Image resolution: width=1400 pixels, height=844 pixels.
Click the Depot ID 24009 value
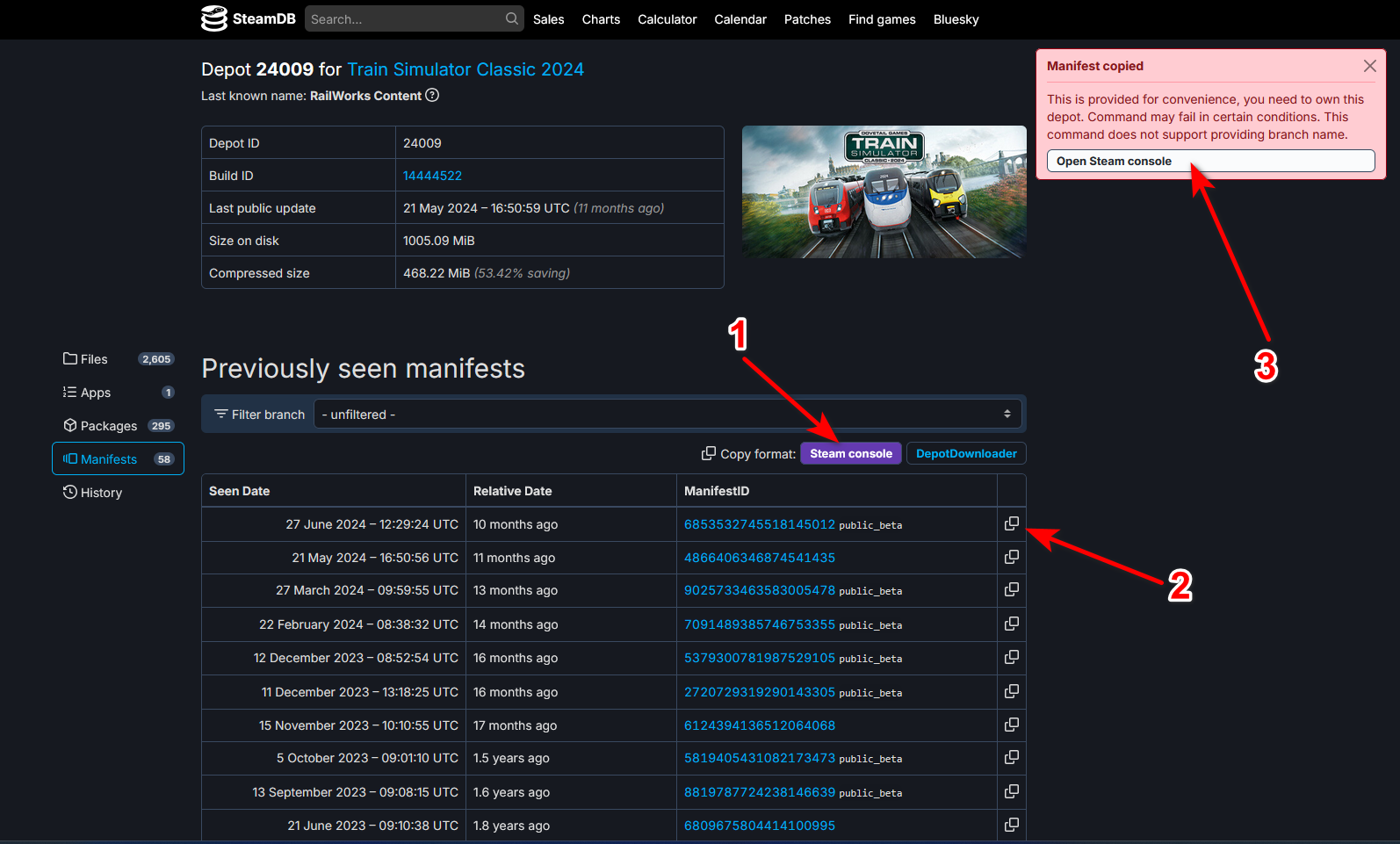422,142
